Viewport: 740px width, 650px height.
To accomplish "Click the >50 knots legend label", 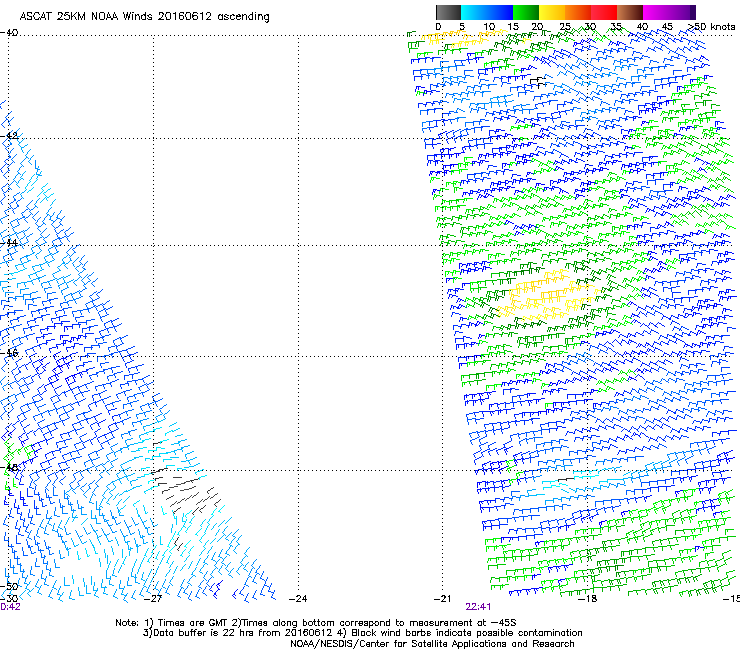I will tap(711, 27).
